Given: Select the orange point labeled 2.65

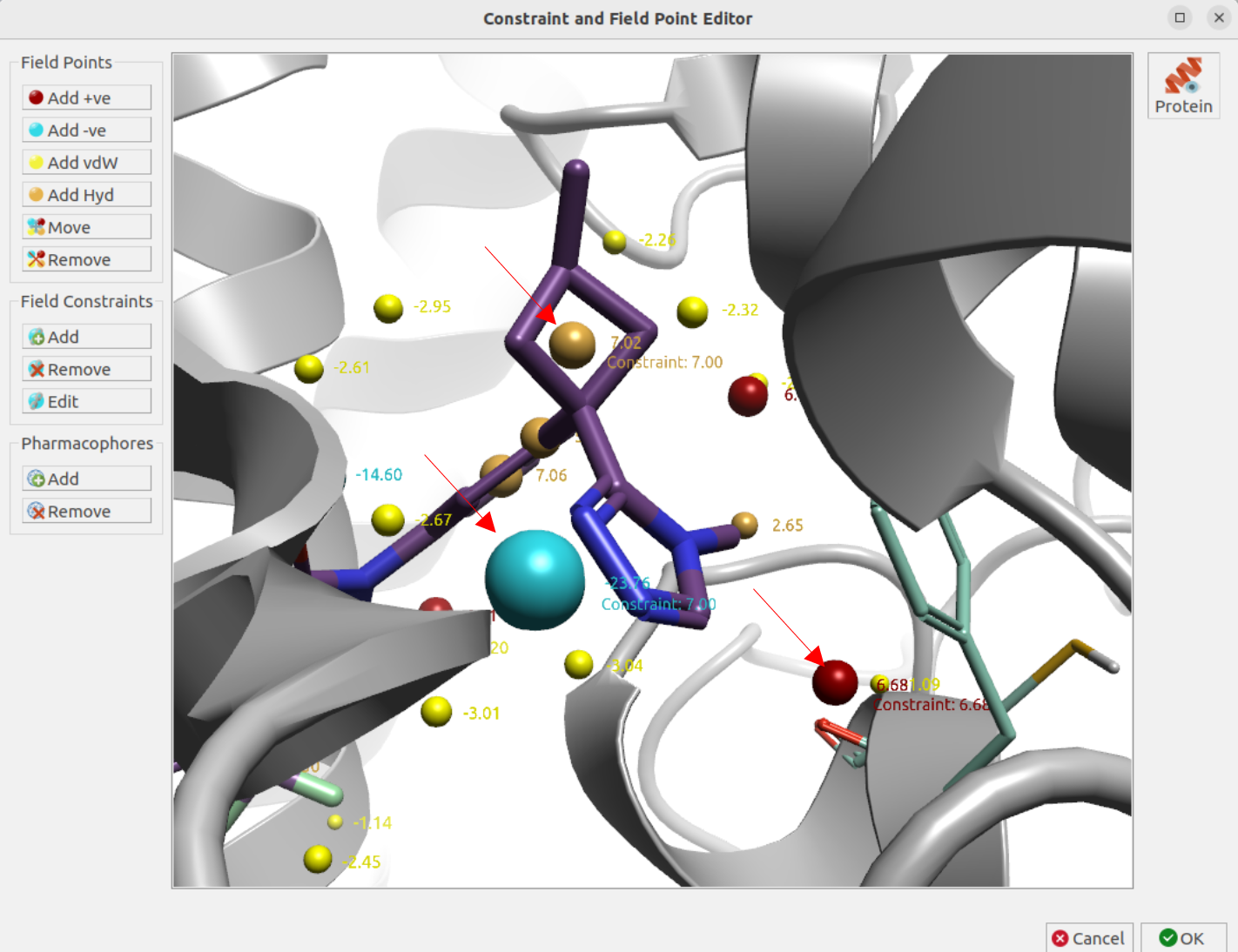Looking at the screenshot, I should (x=744, y=525).
